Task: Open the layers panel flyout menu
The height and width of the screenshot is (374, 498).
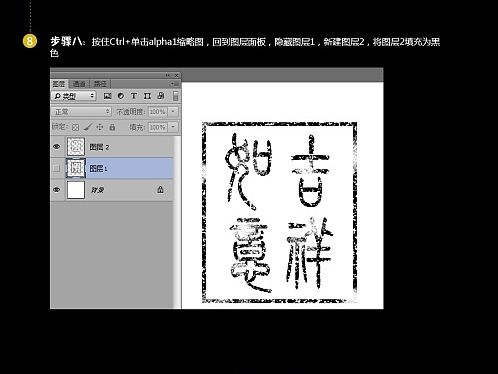Action: pyautogui.click(x=174, y=84)
